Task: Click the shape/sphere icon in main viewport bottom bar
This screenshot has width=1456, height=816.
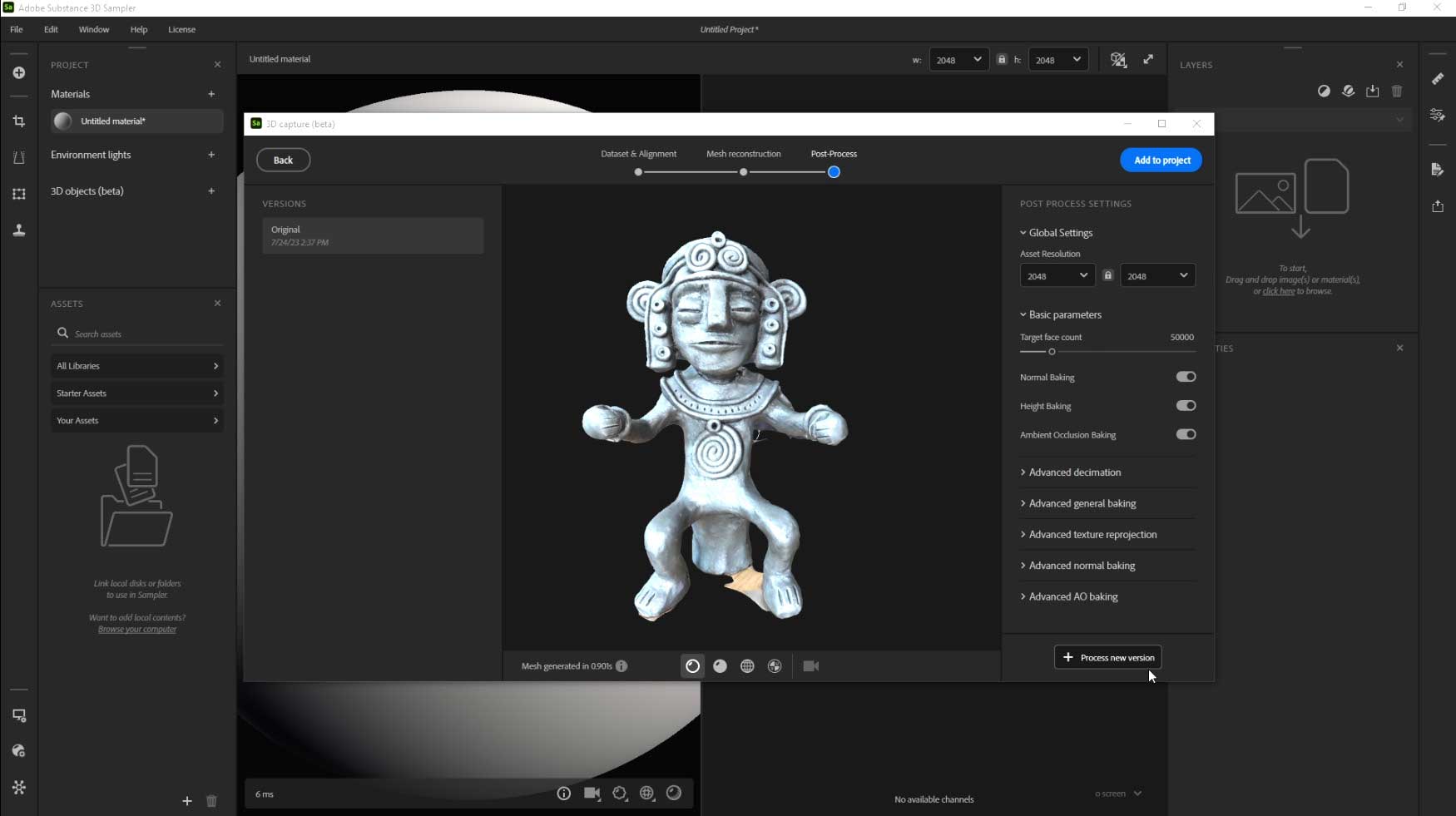Action: [x=674, y=794]
